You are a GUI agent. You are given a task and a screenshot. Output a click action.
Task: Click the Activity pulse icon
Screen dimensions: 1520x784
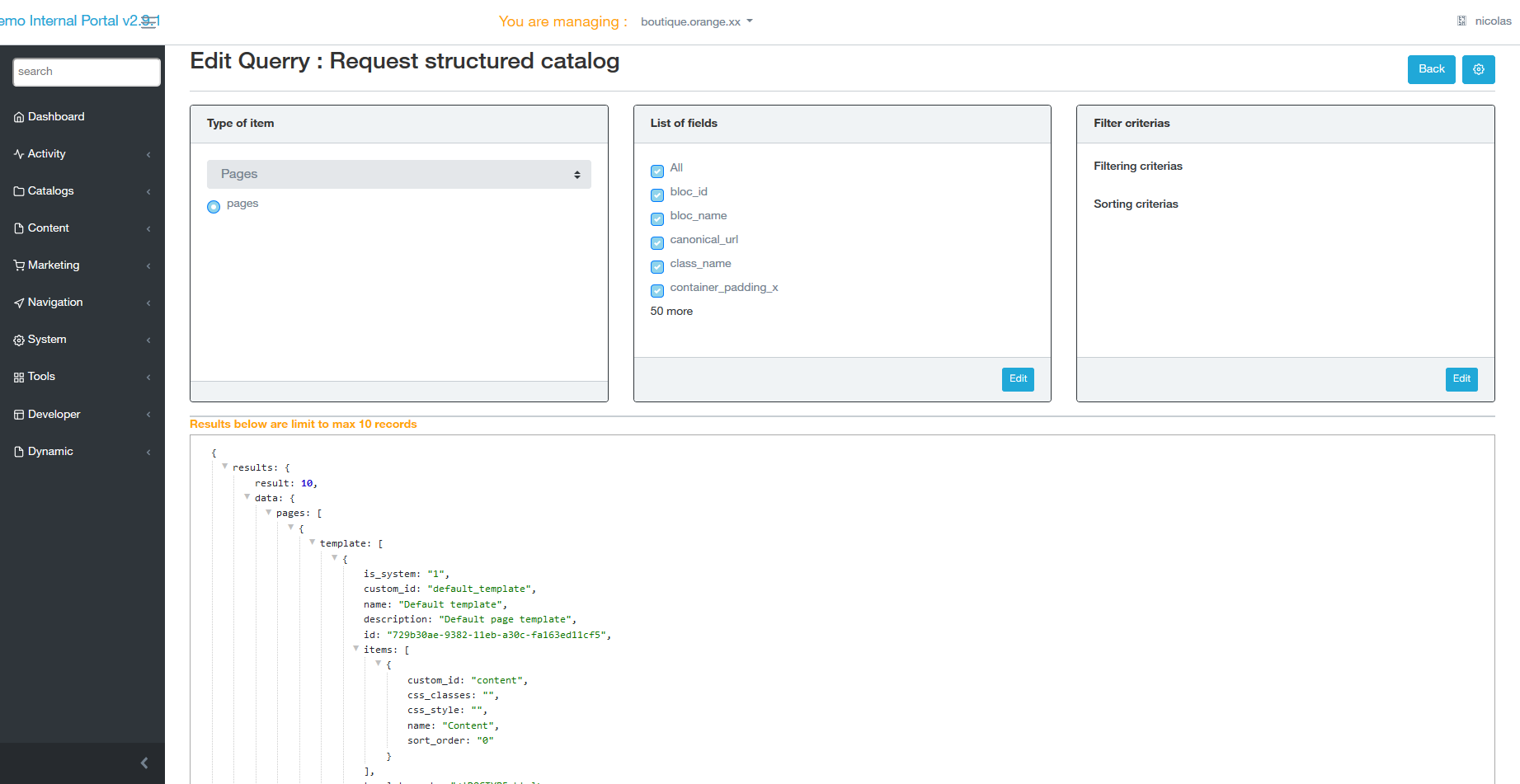coord(19,154)
